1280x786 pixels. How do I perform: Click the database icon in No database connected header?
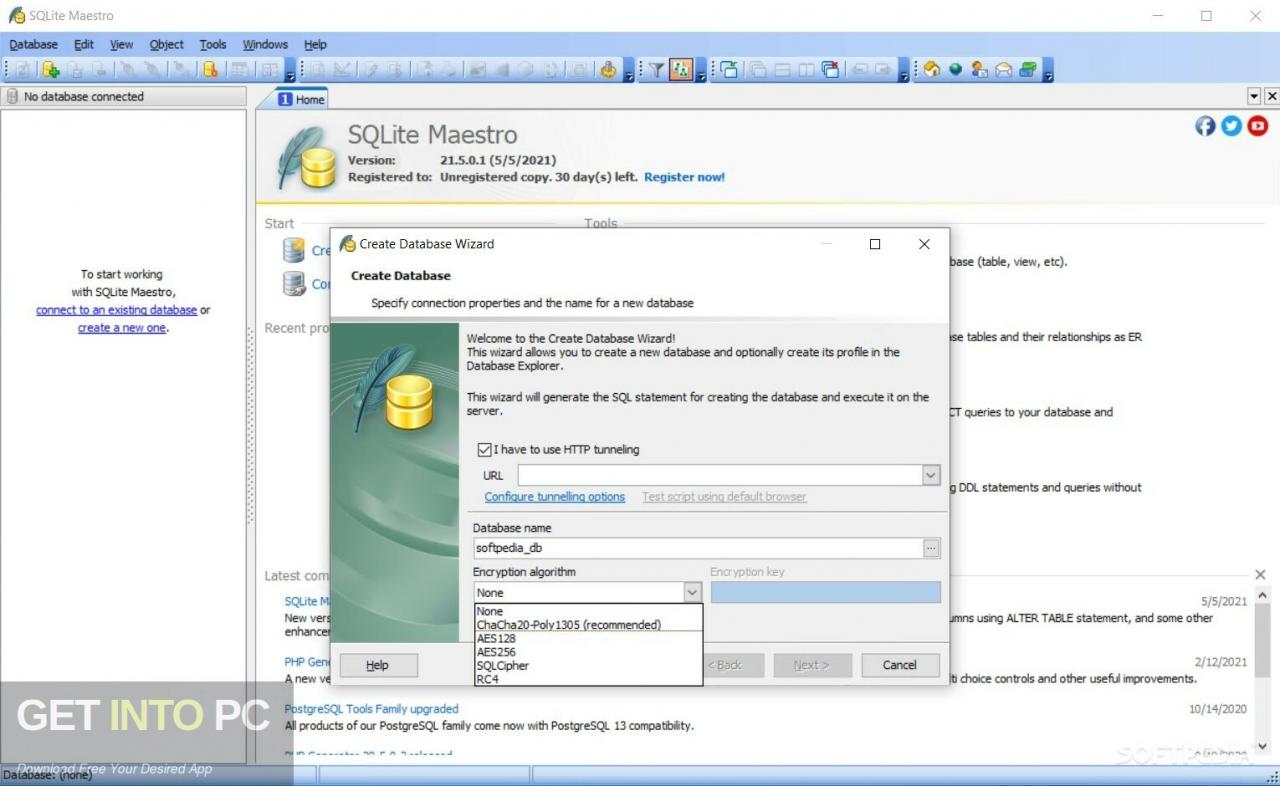click(x=12, y=96)
